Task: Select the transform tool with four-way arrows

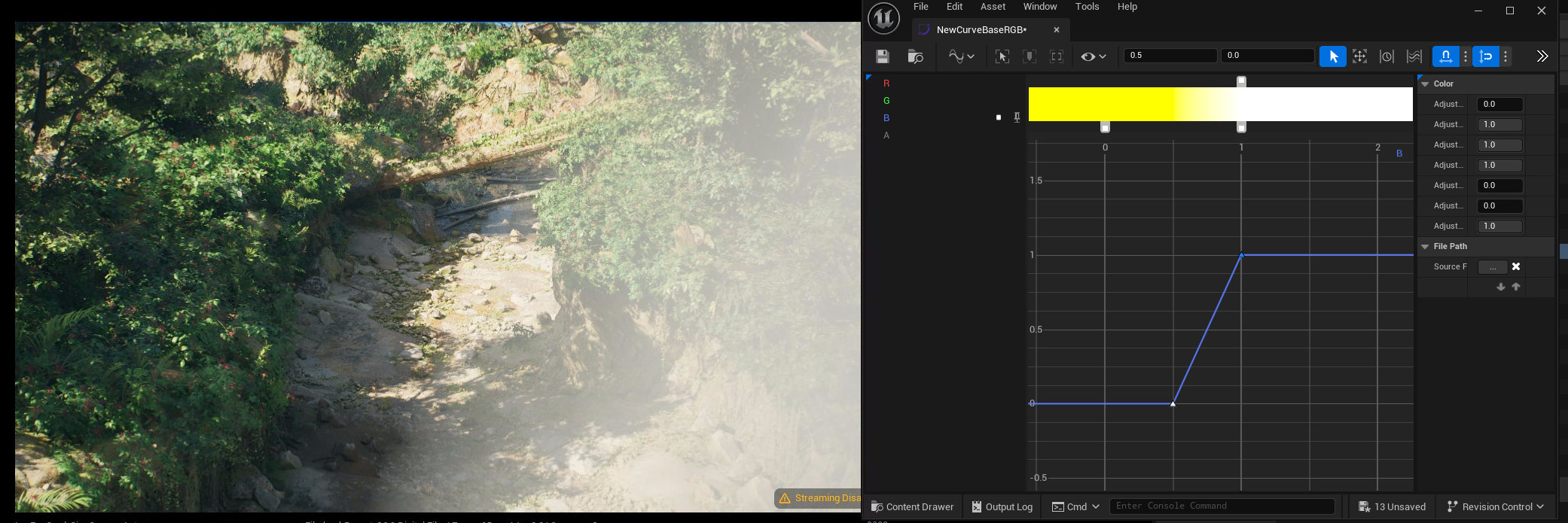Action: pyautogui.click(x=1359, y=56)
